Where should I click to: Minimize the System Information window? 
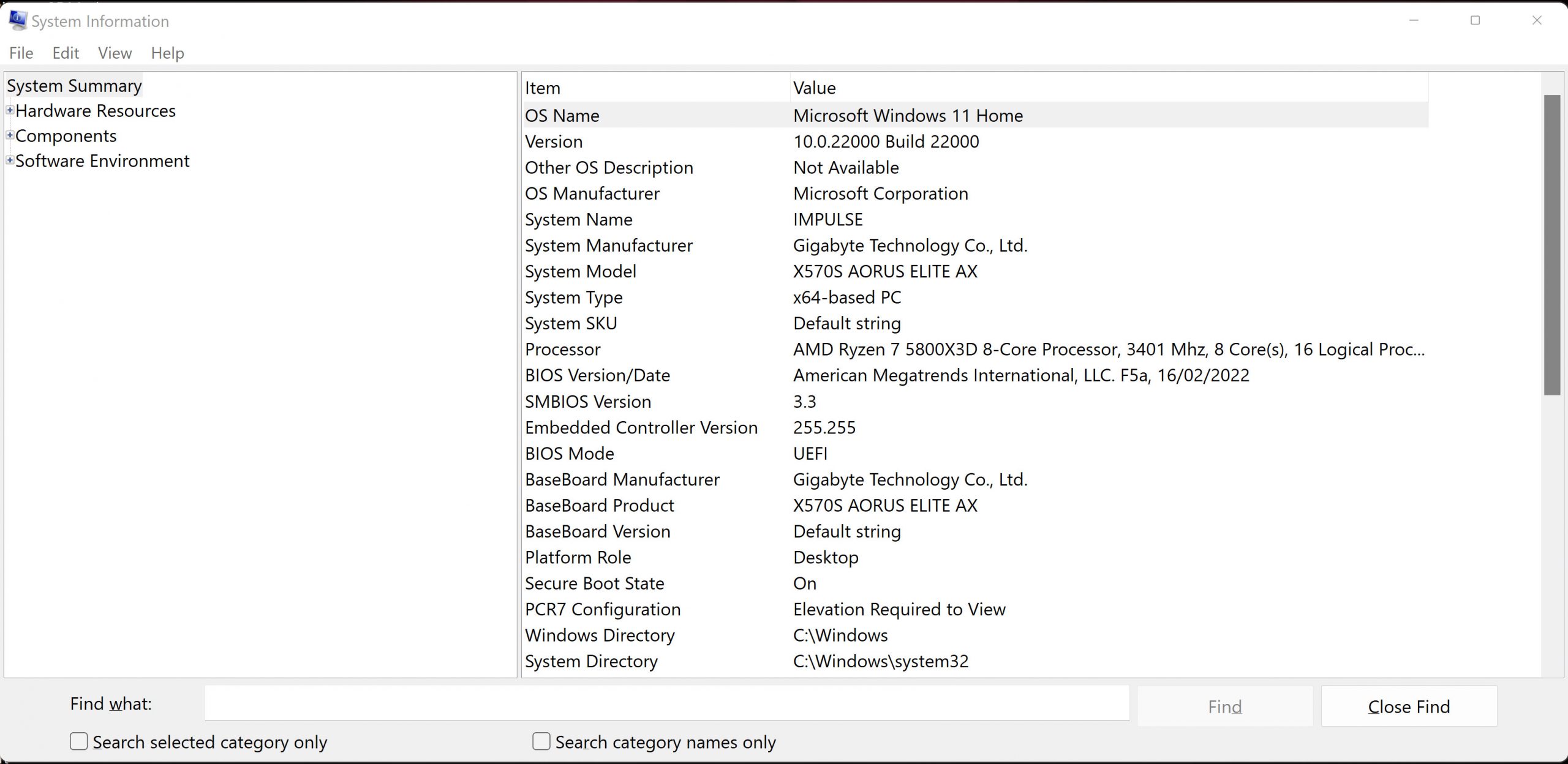[1414, 20]
